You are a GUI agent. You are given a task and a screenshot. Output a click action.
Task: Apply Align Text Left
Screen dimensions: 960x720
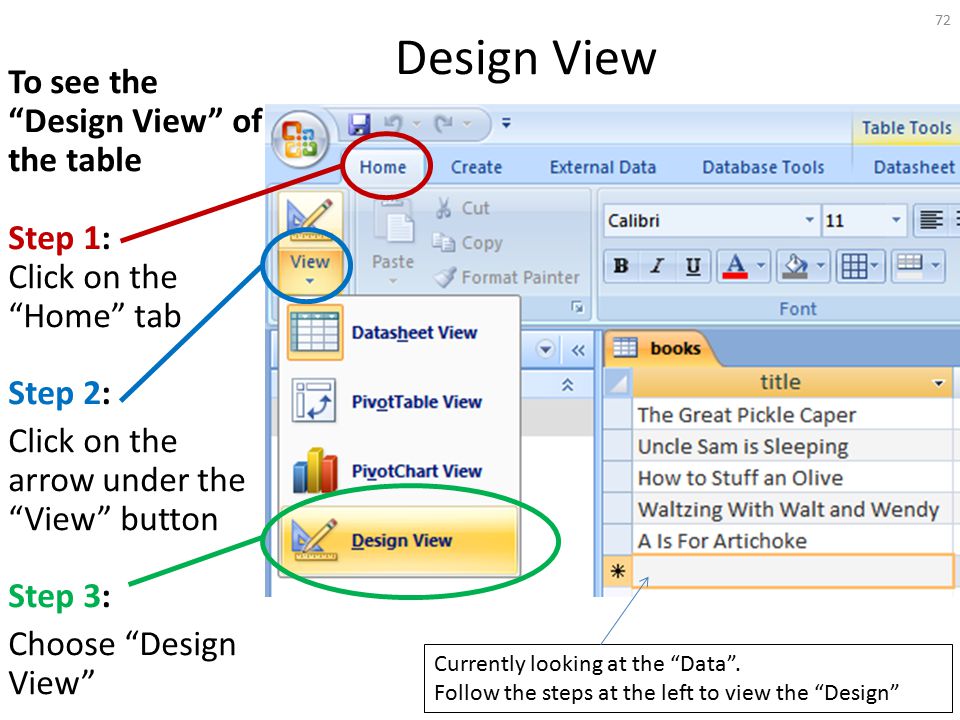coord(931,220)
